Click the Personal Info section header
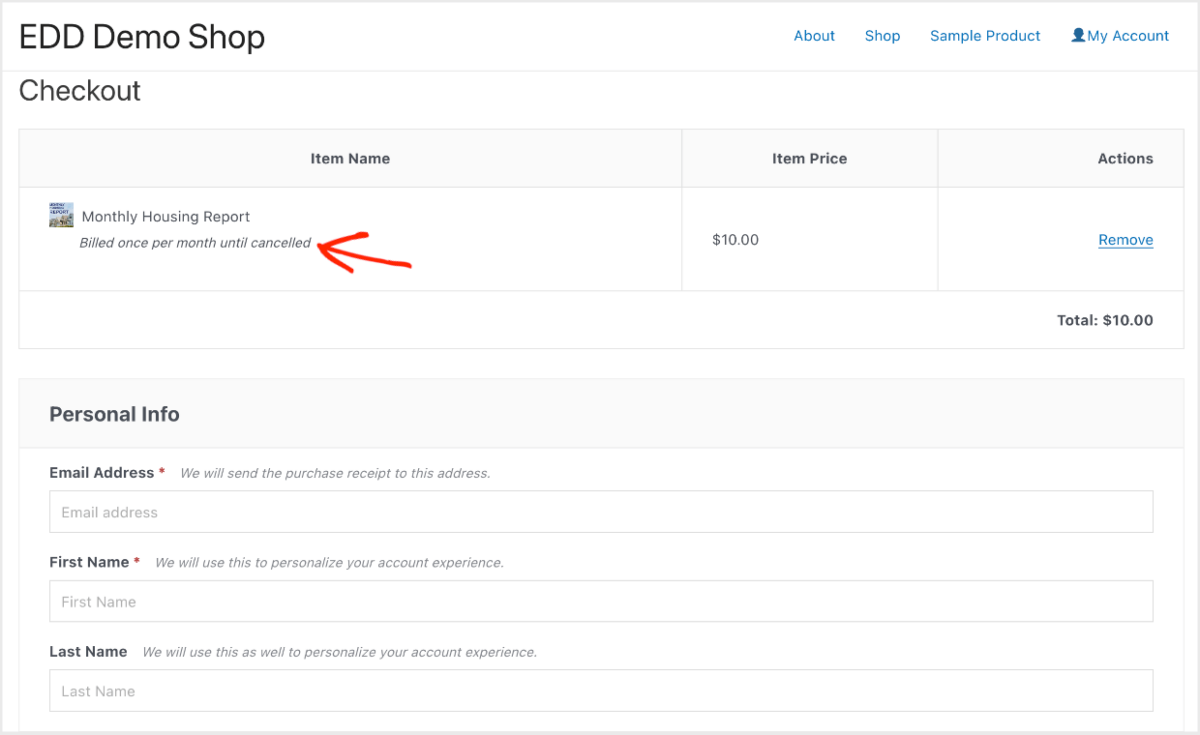The height and width of the screenshot is (735, 1200). click(x=114, y=413)
